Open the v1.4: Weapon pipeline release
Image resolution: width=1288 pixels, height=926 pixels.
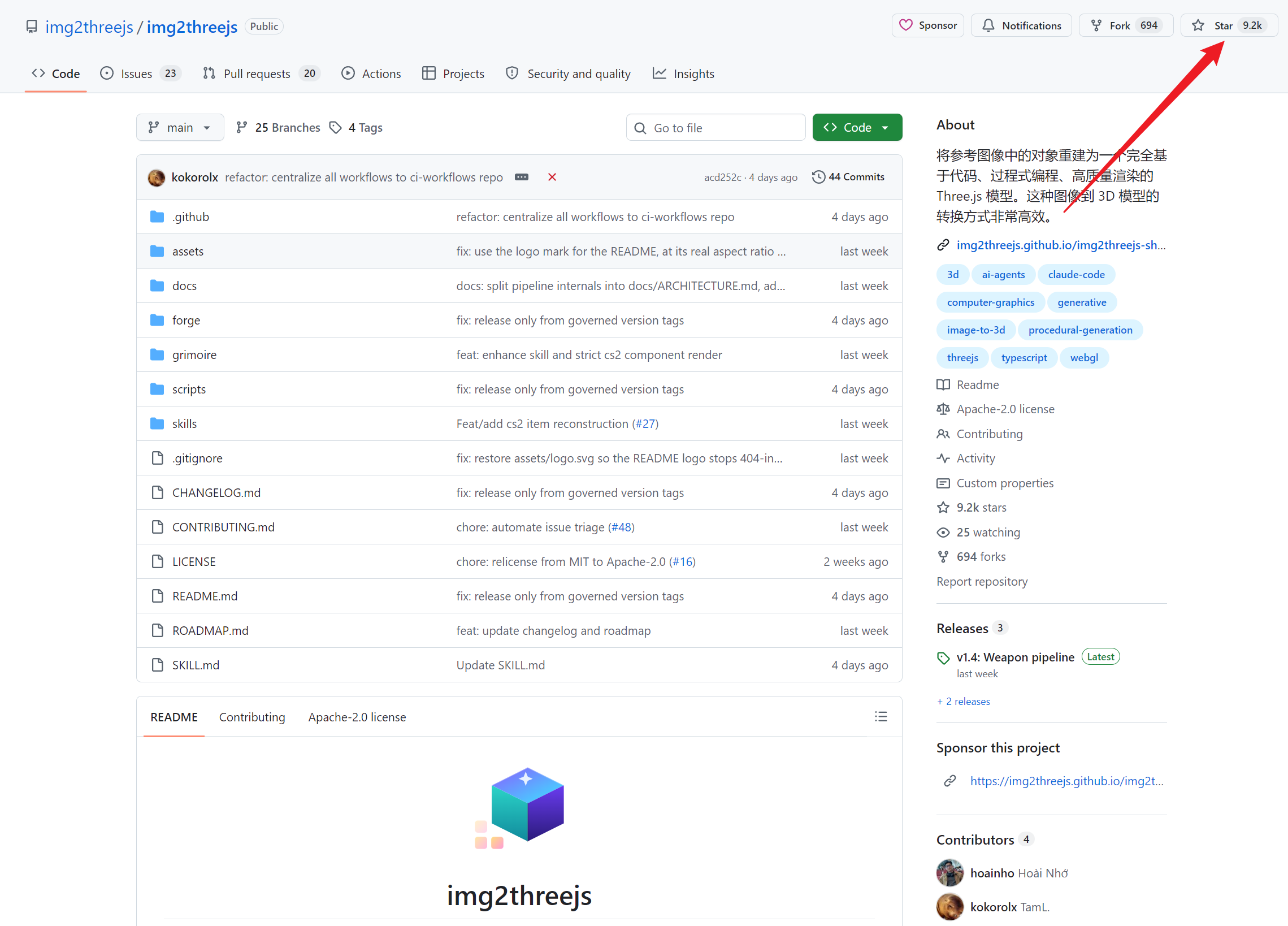tap(1015, 657)
